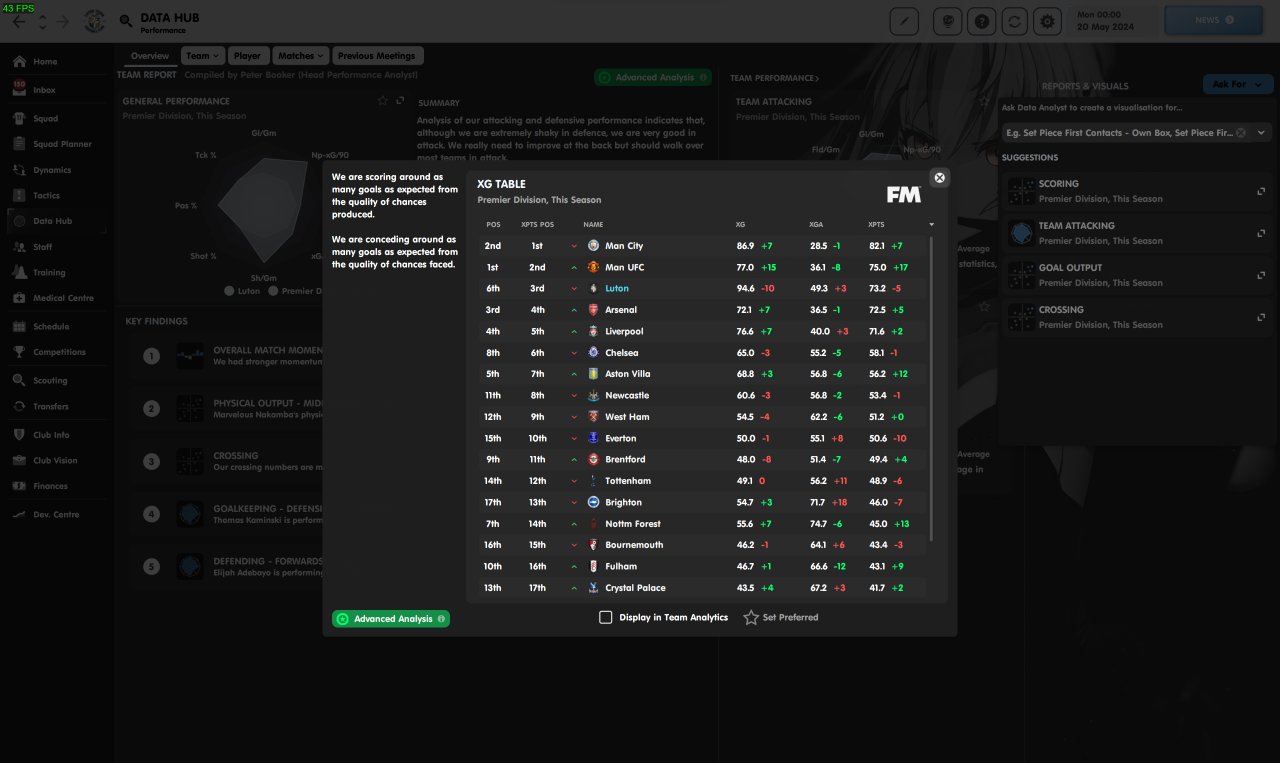Expand the Team Performance section chevron
The width and height of the screenshot is (1280, 763).
[x=817, y=78]
